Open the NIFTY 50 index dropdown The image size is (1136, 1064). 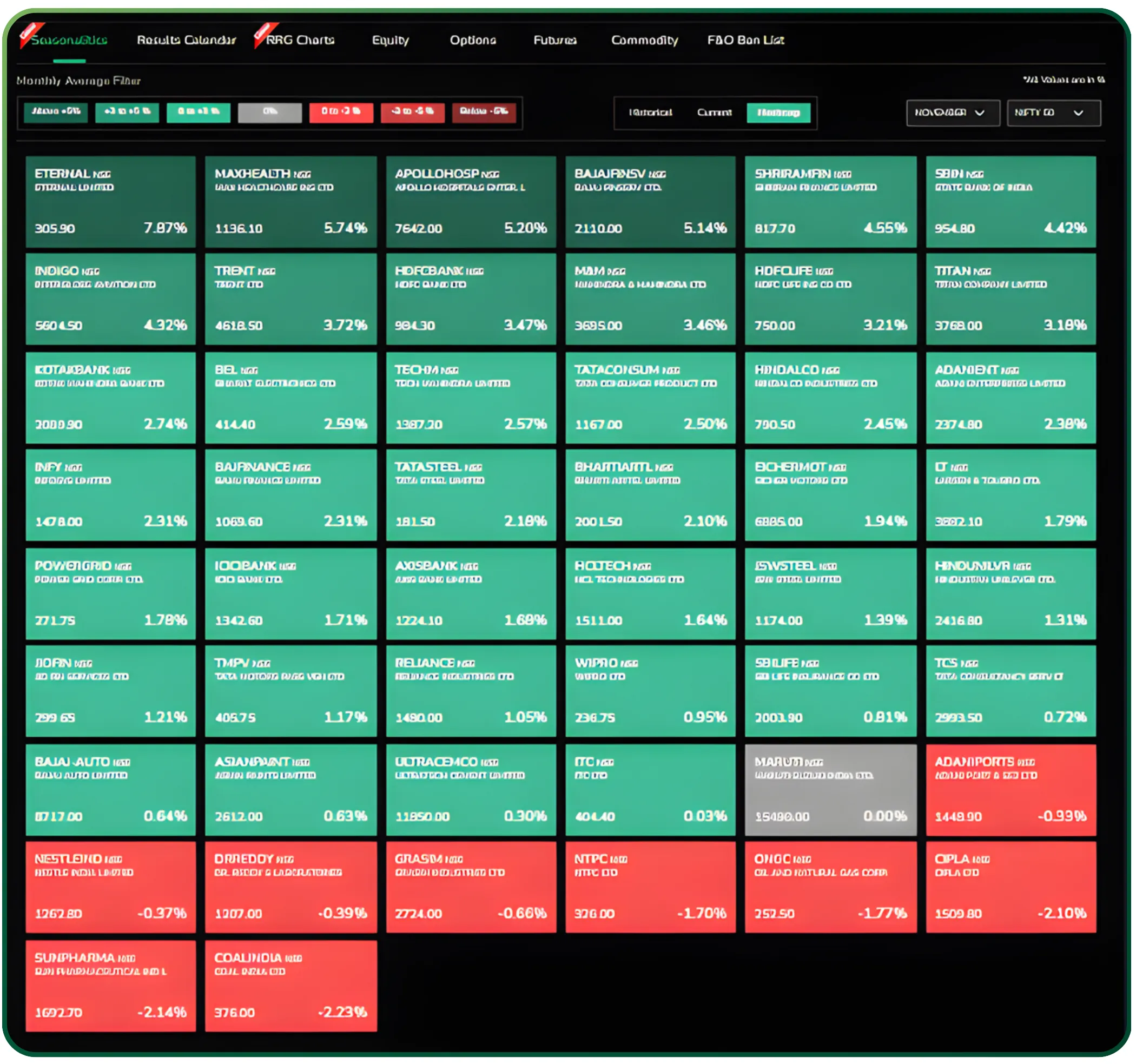pyautogui.click(x=1053, y=113)
